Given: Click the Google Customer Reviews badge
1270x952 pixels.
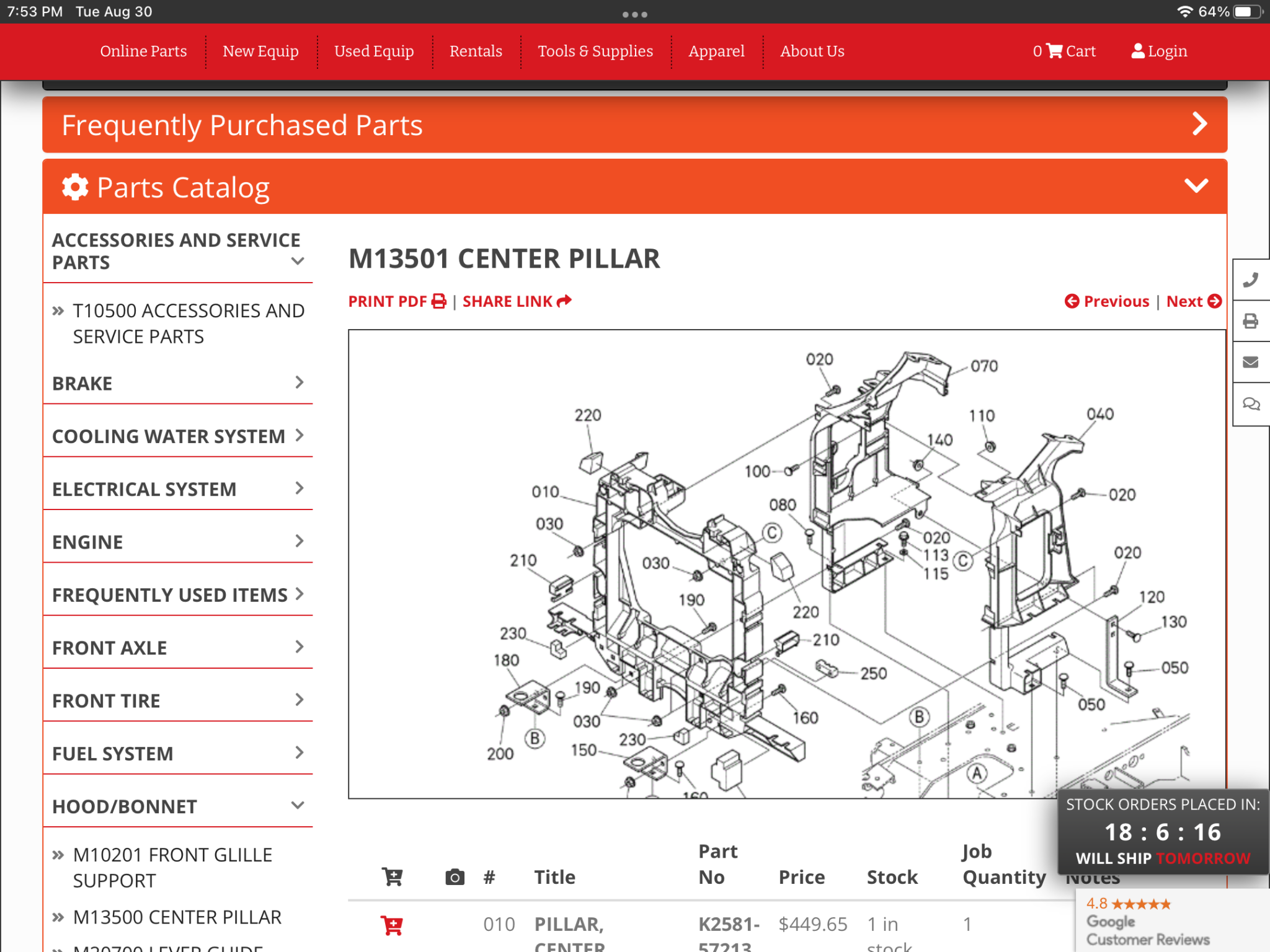Looking at the screenshot, I should coord(1172,920).
